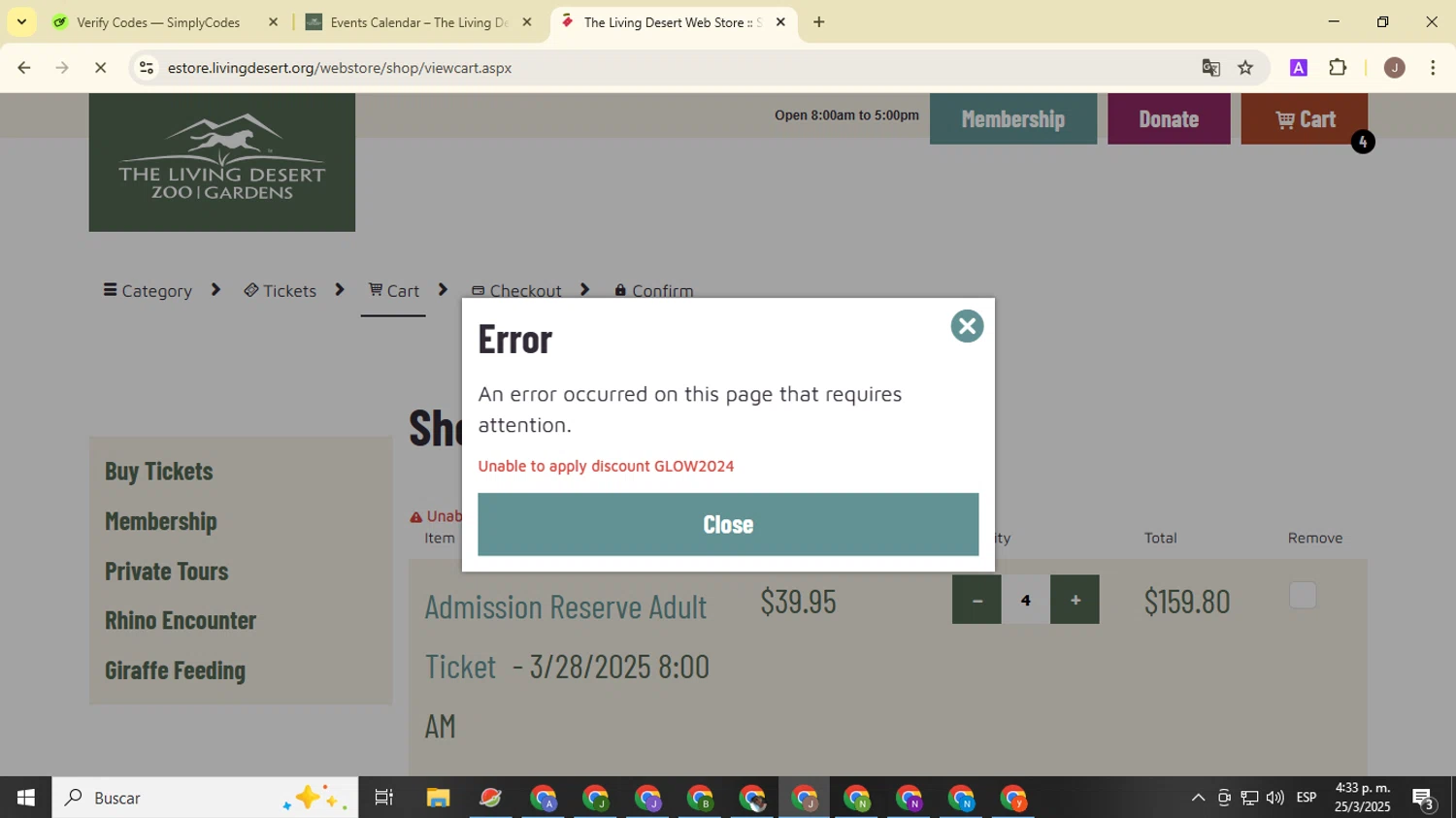The image size is (1456, 818).
Task: Click the $159.80 total amount
Action: point(1187,602)
